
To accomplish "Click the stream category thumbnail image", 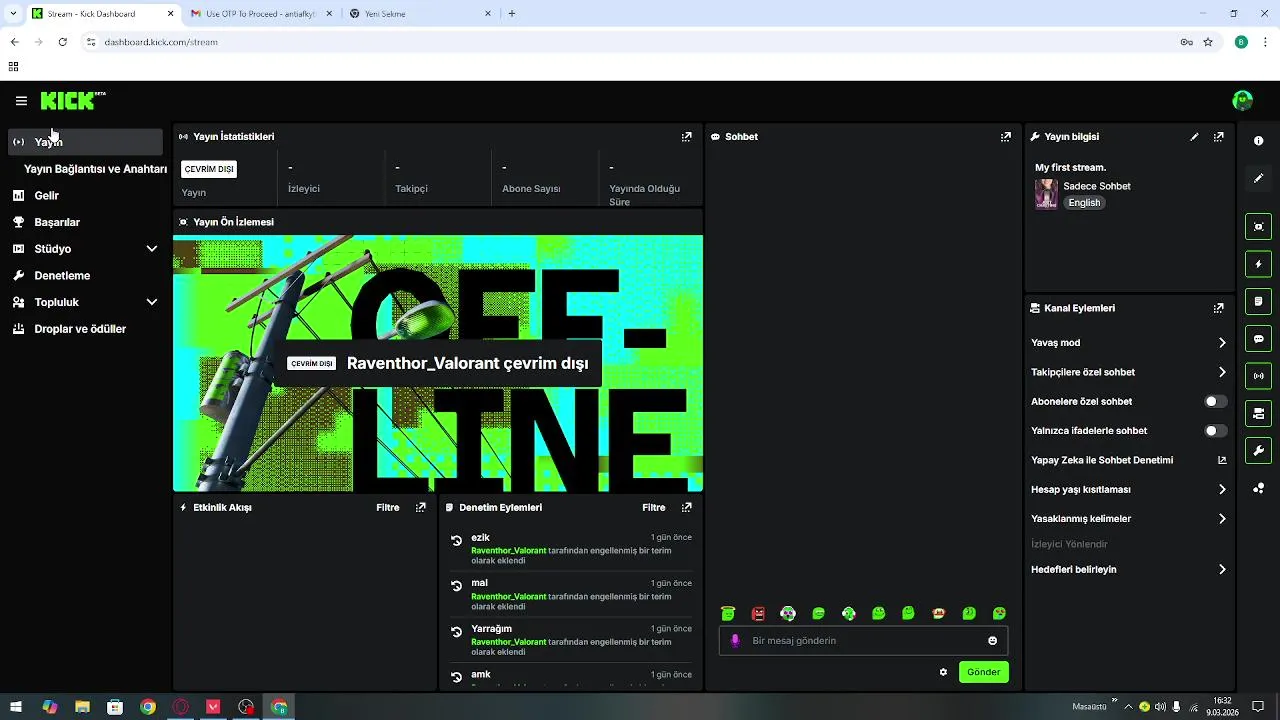I will (x=1046, y=194).
